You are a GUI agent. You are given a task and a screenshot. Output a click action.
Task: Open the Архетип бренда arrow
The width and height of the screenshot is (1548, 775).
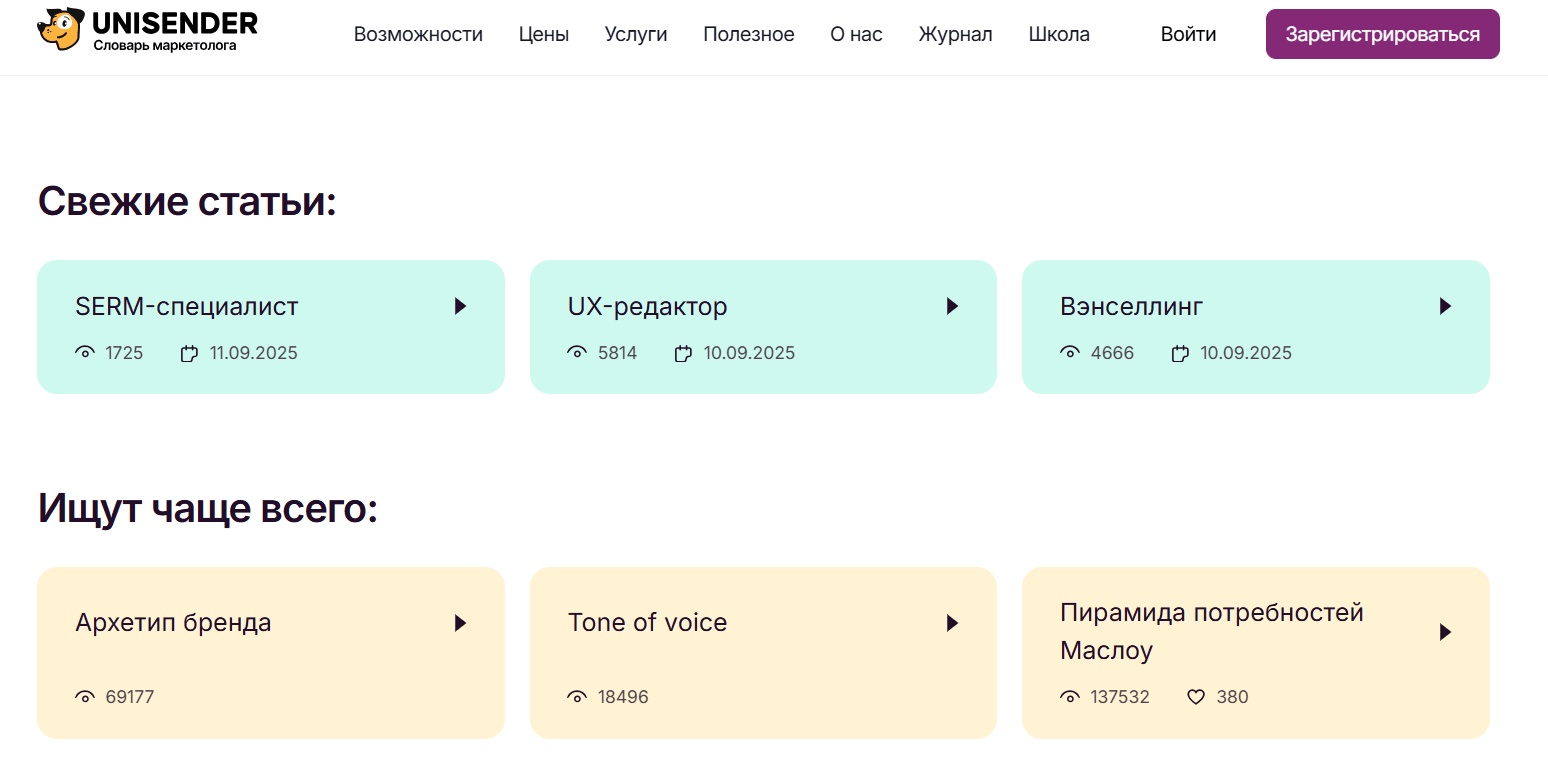(460, 623)
